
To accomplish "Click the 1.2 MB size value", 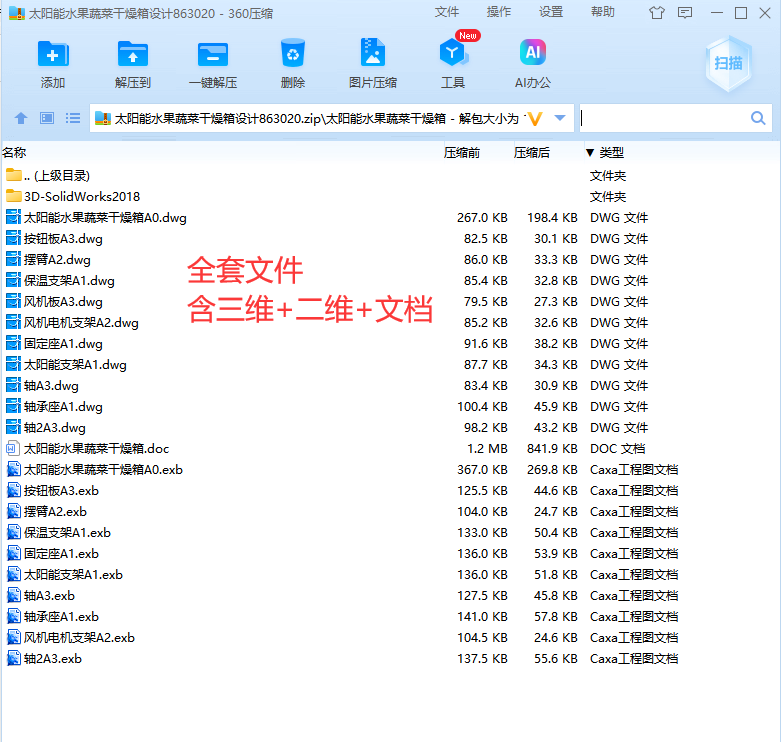I will (487, 448).
